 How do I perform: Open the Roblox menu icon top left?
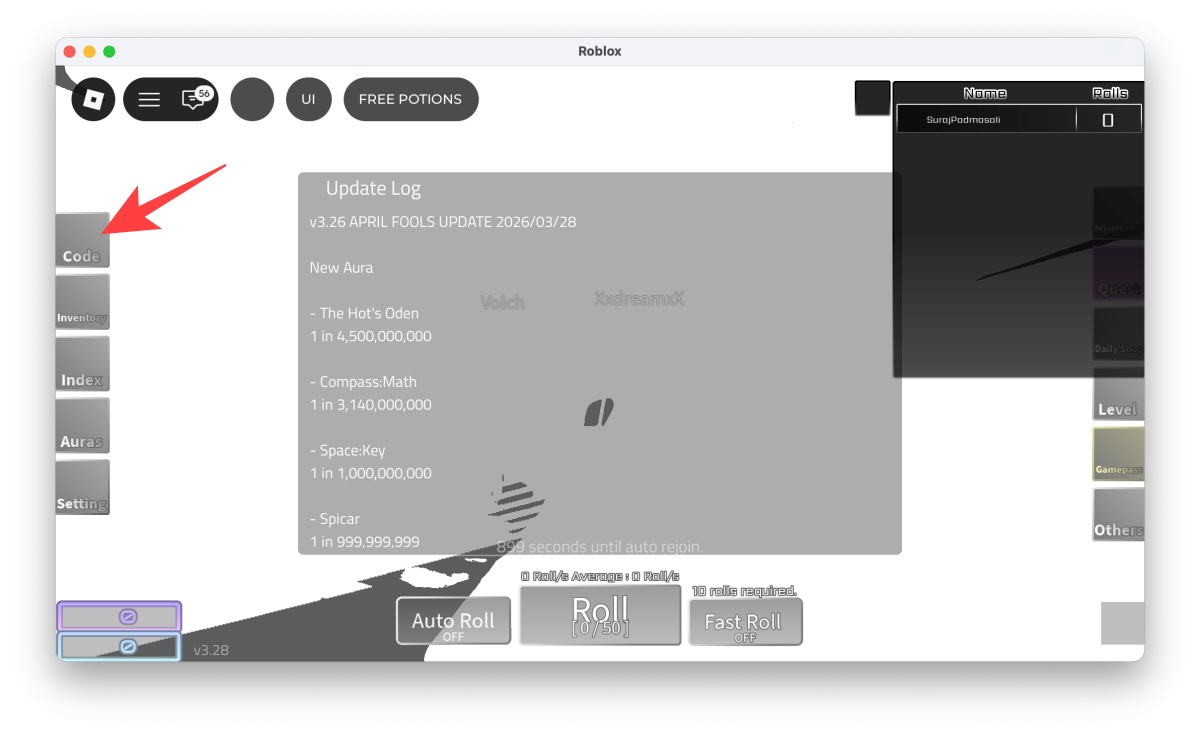[92, 99]
